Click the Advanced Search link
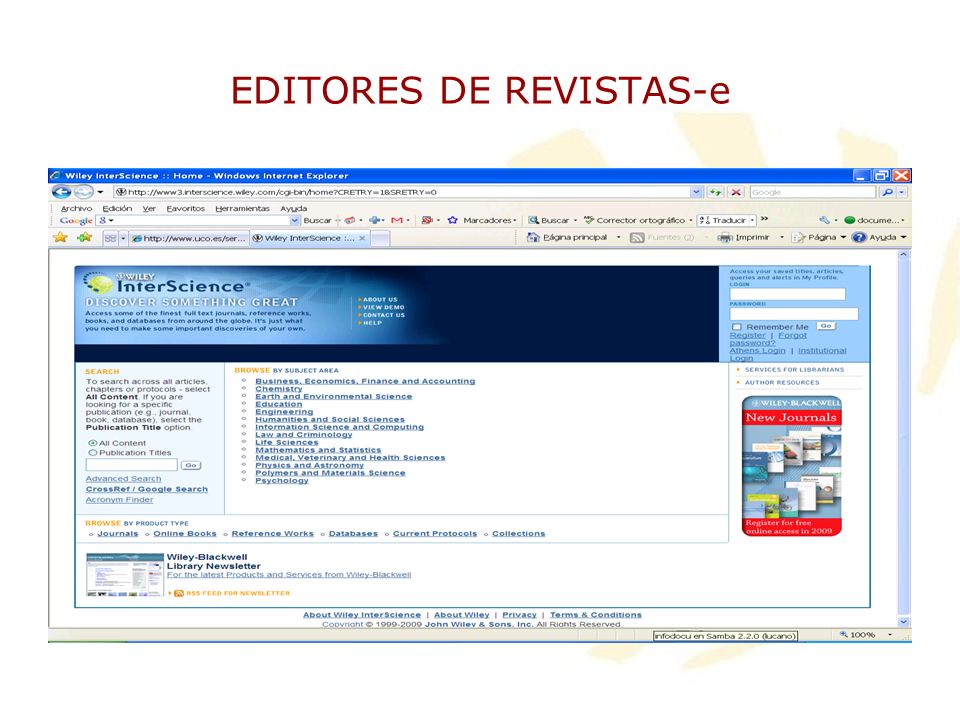960x720 pixels. (x=123, y=479)
